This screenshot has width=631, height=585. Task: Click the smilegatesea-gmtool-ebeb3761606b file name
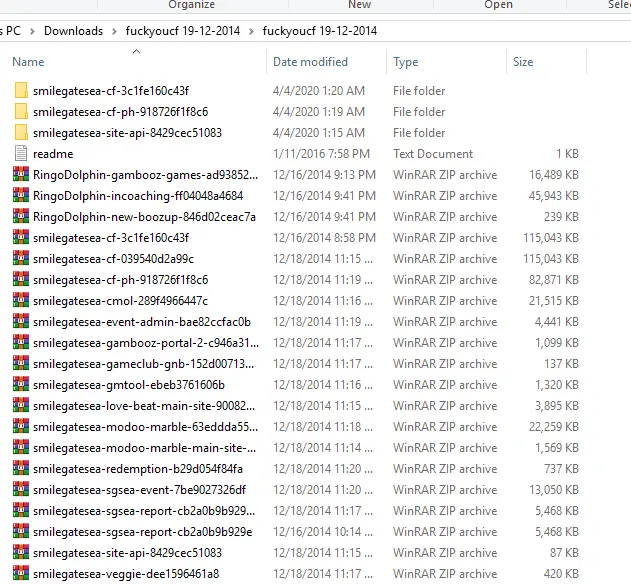(129, 385)
